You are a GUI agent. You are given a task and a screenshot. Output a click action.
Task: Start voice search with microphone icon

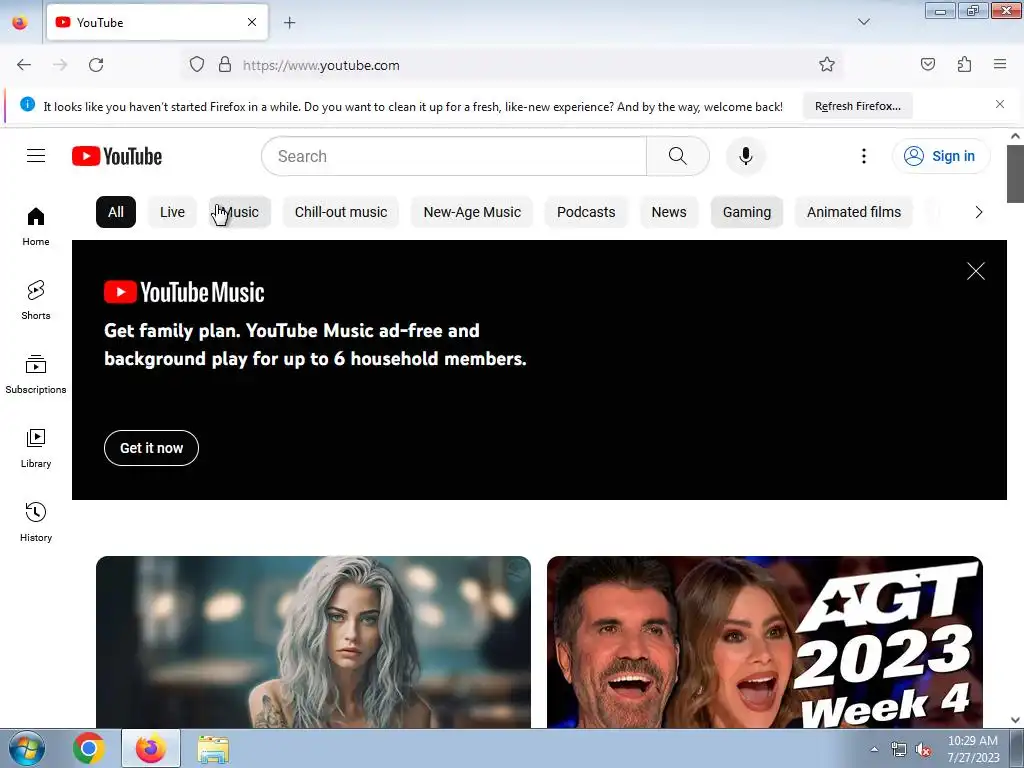(746, 156)
